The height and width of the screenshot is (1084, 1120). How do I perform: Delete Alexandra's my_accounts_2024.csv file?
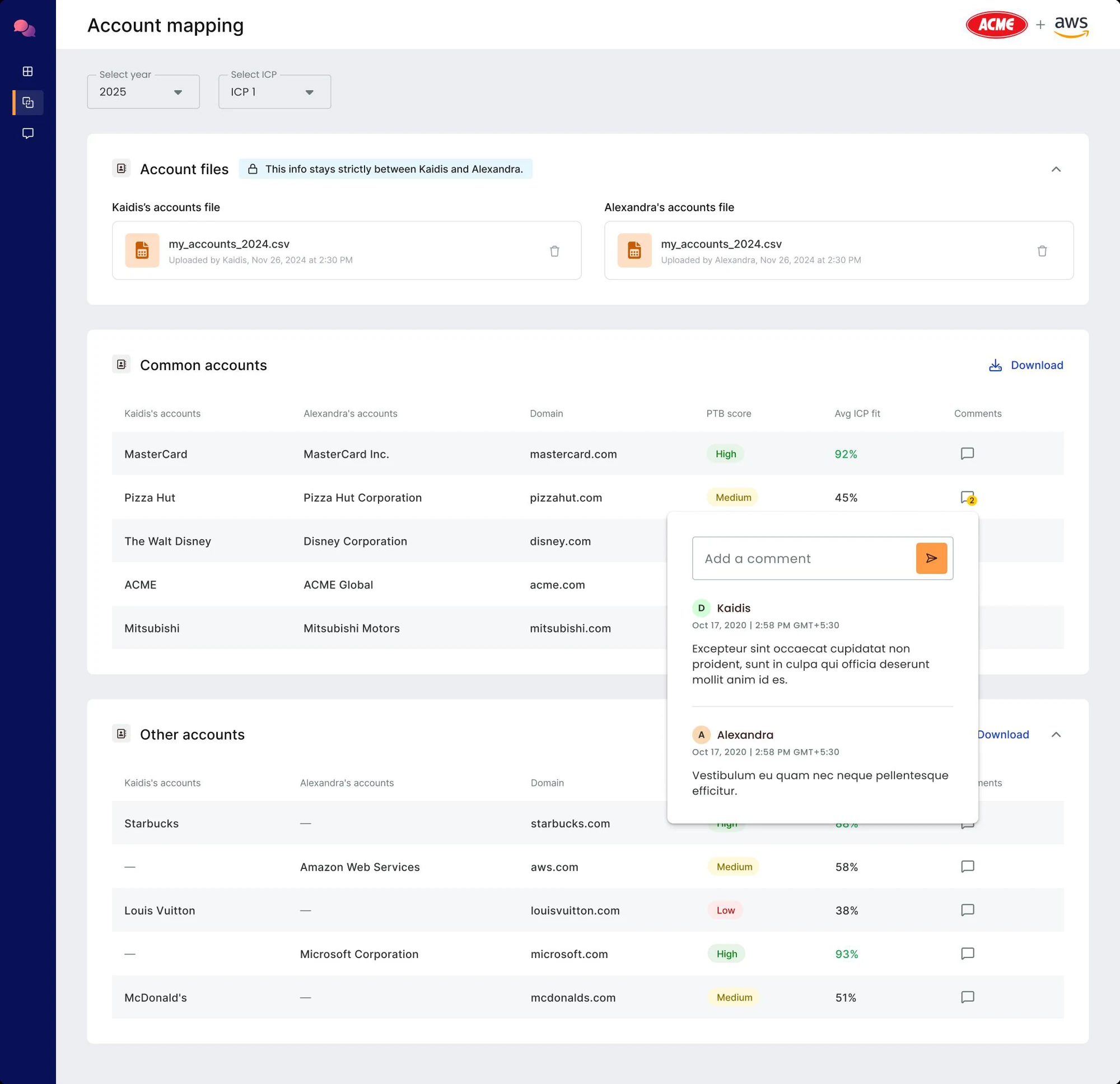[x=1042, y=251]
